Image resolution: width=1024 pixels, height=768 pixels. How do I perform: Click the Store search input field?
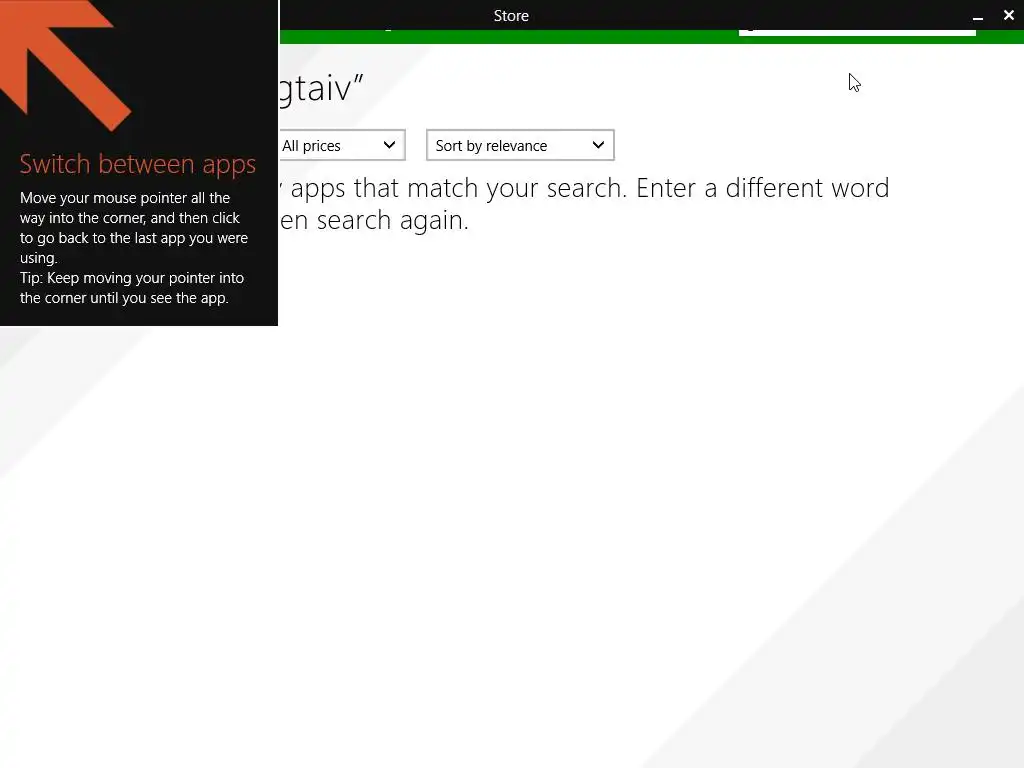click(x=857, y=32)
